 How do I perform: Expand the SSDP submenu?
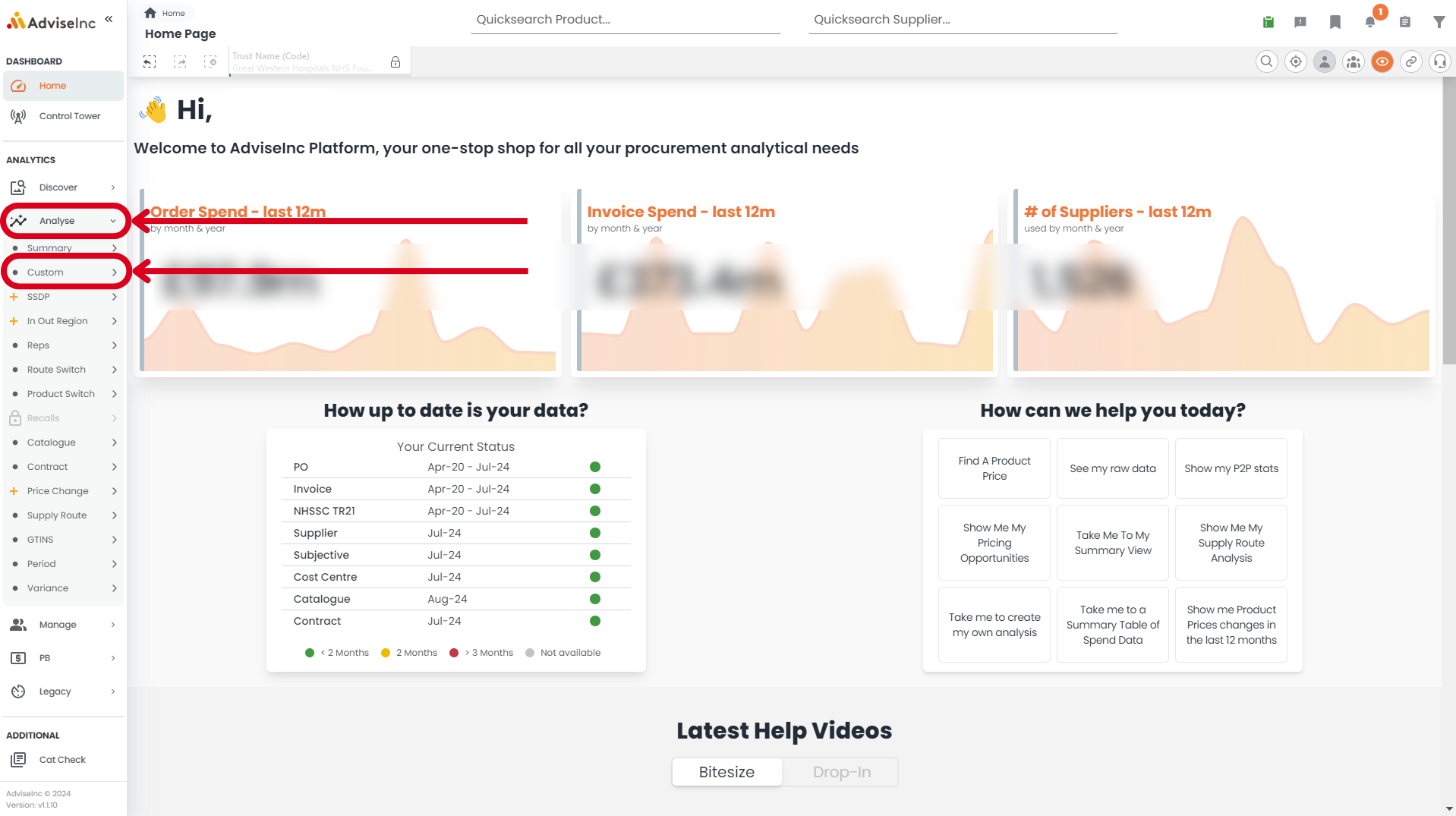(x=63, y=297)
